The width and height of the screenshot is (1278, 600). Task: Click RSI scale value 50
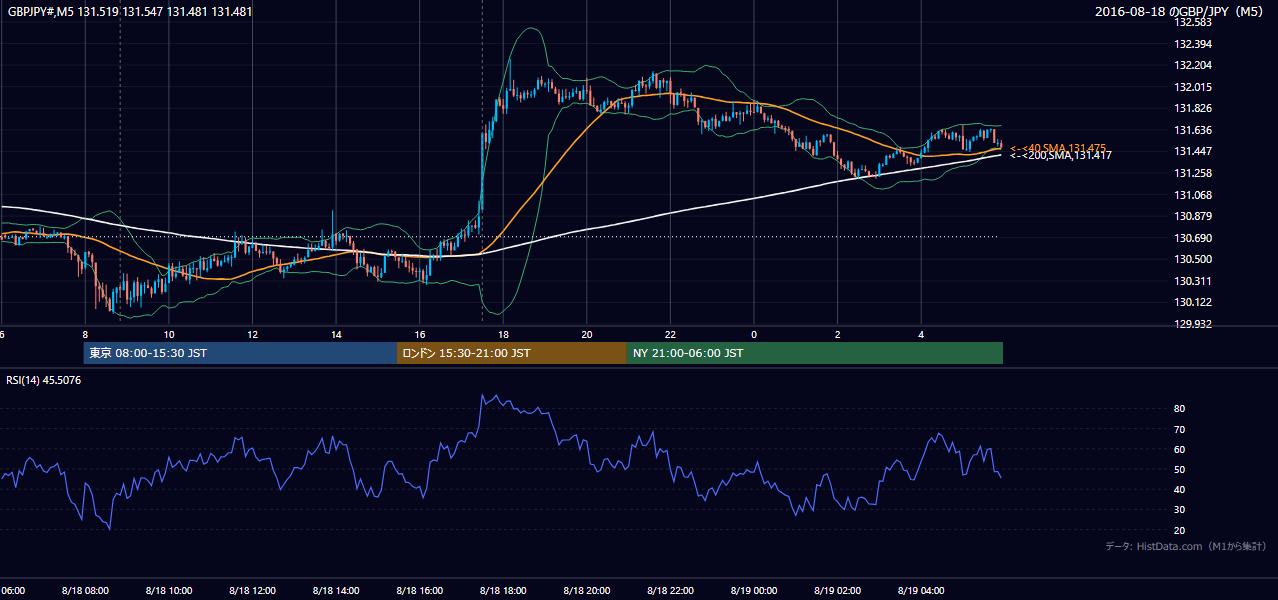click(x=1179, y=469)
